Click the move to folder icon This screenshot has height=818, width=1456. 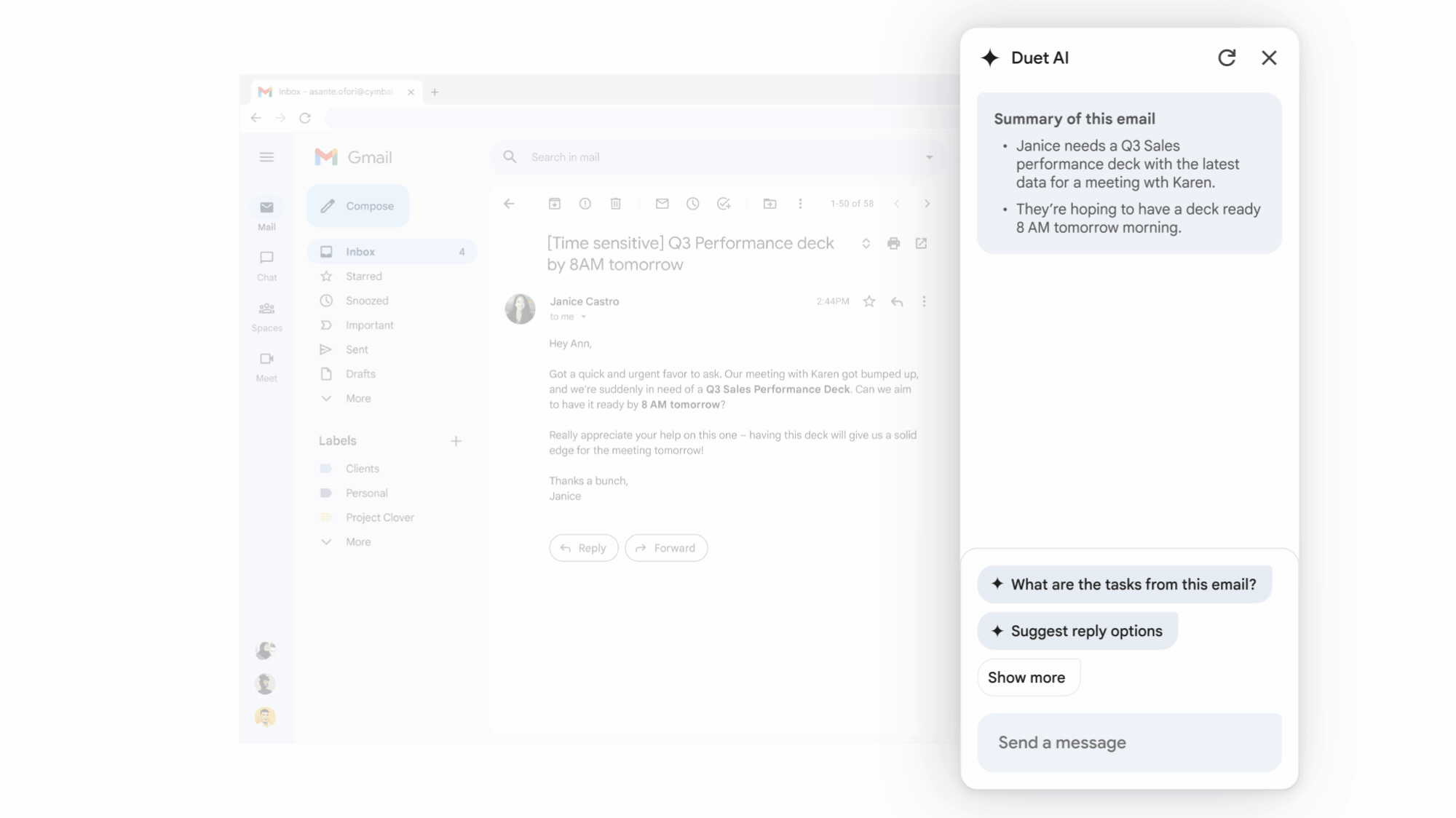768,204
